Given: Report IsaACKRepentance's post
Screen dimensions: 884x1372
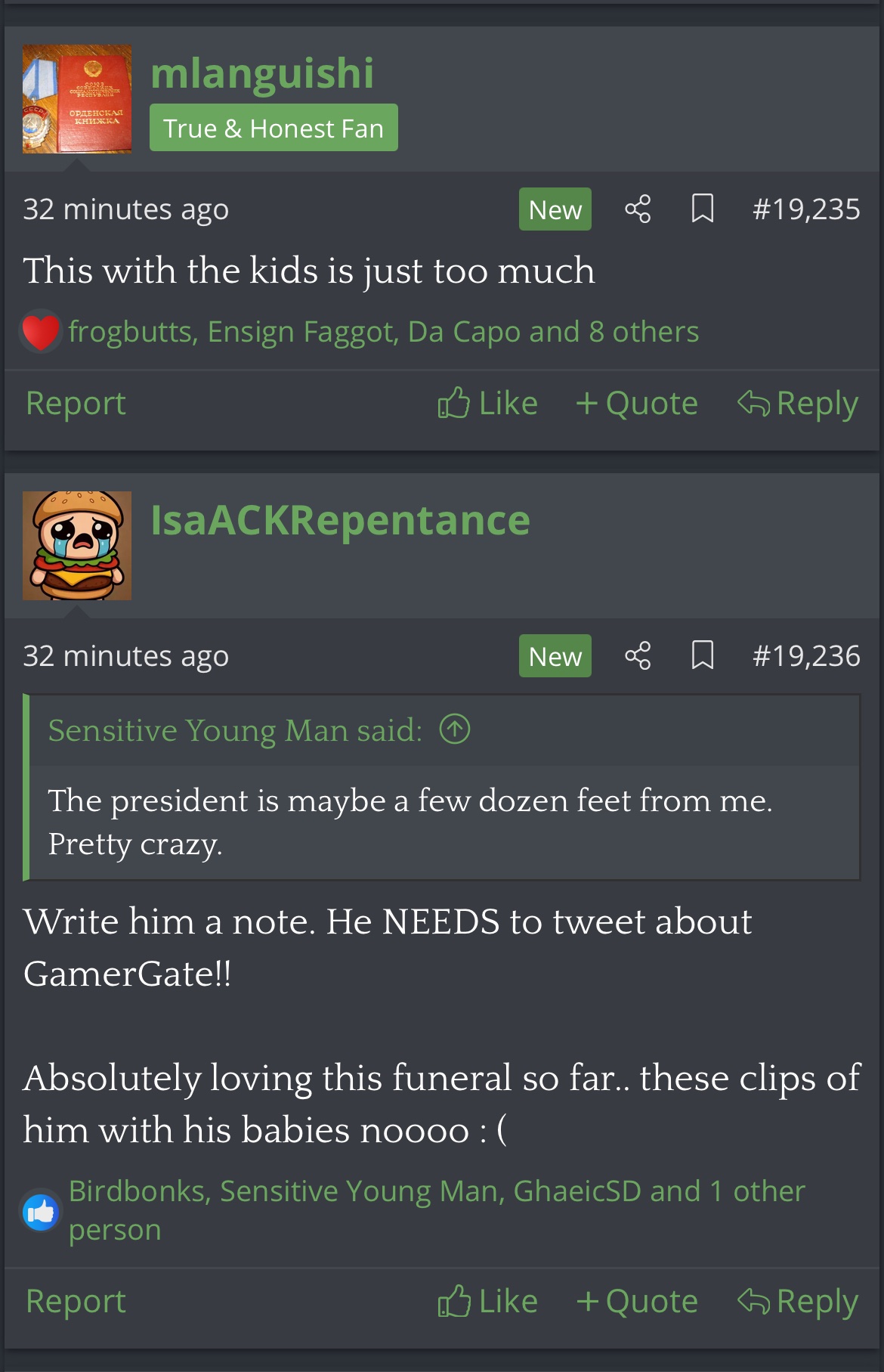Looking at the screenshot, I should click(76, 1301).
